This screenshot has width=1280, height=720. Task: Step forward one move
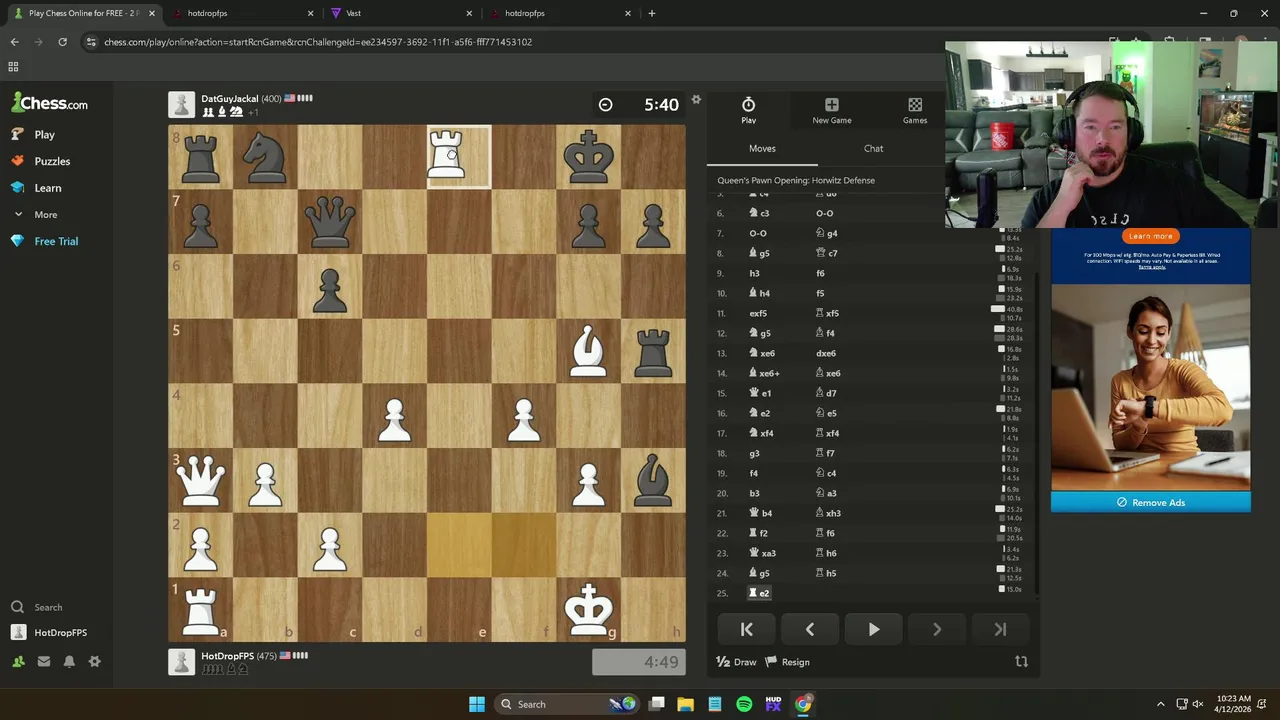coord(937,629)
